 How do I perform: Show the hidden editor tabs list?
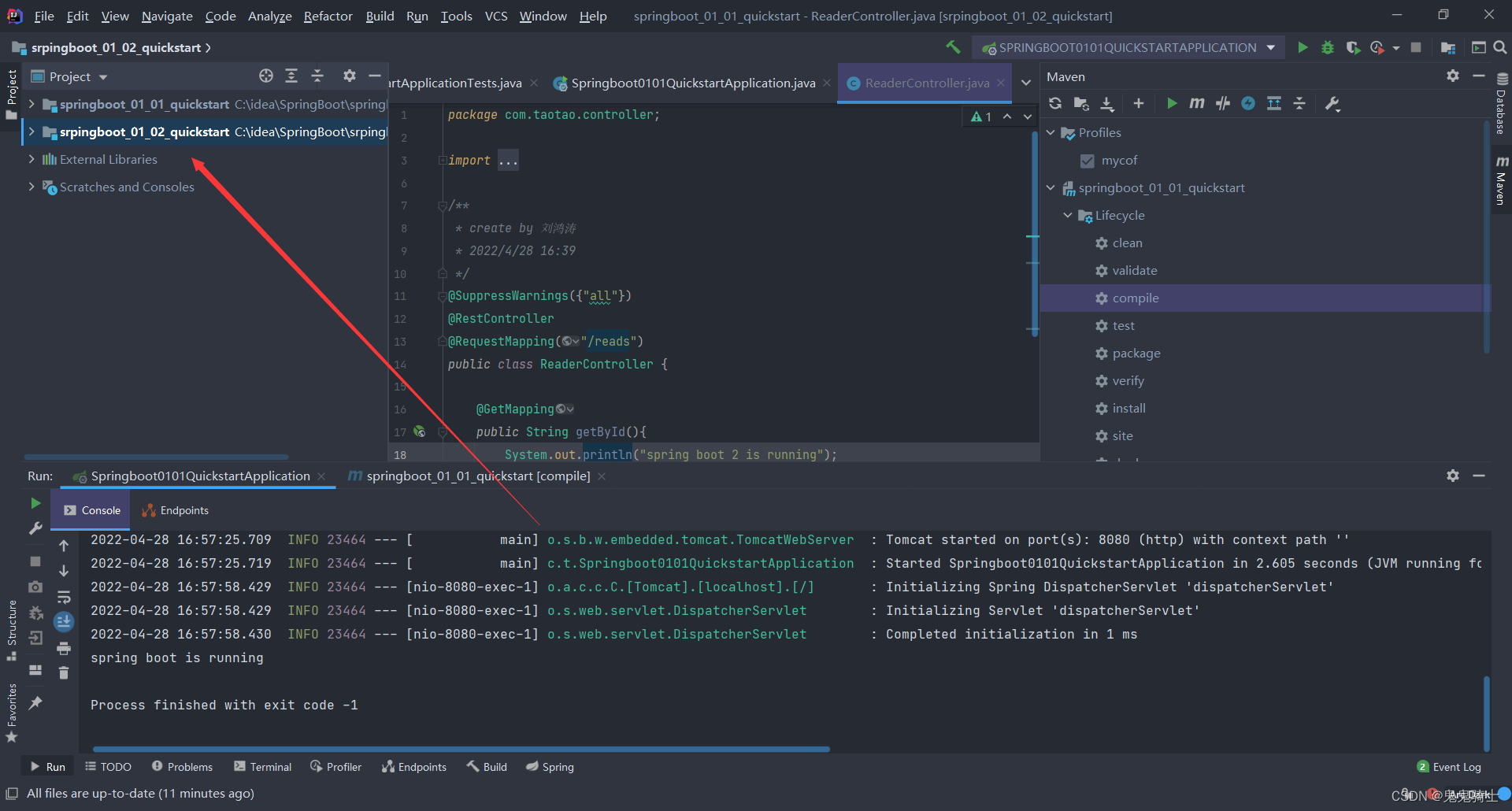click(1026, 83)
